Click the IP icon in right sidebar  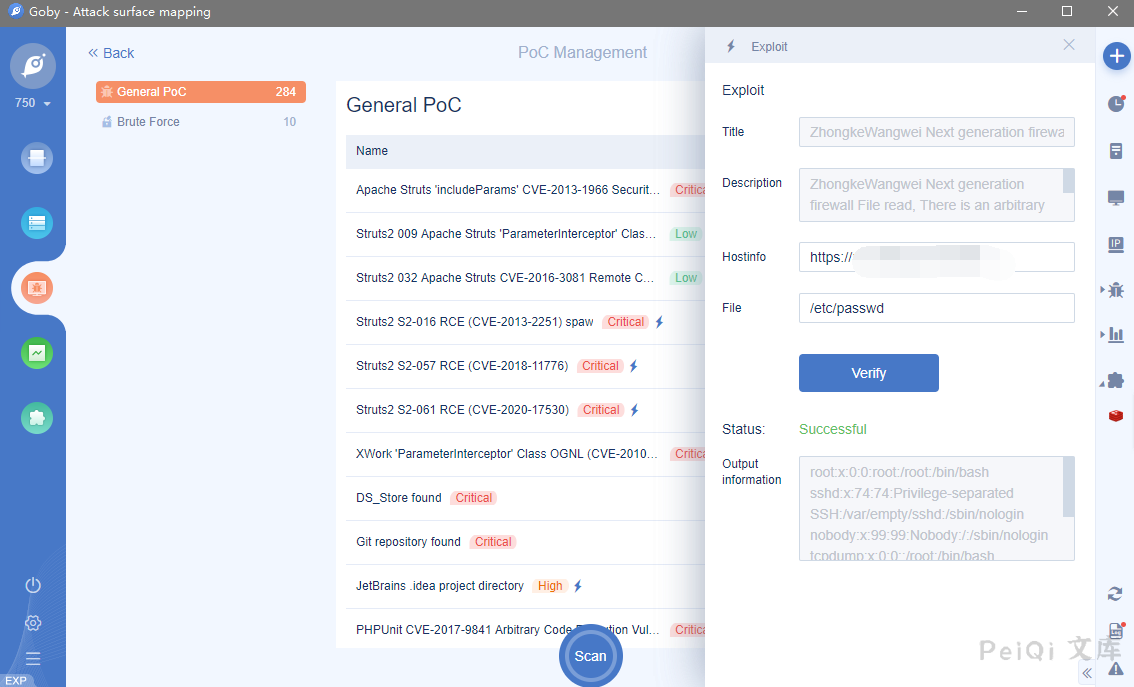(1116, 244)
